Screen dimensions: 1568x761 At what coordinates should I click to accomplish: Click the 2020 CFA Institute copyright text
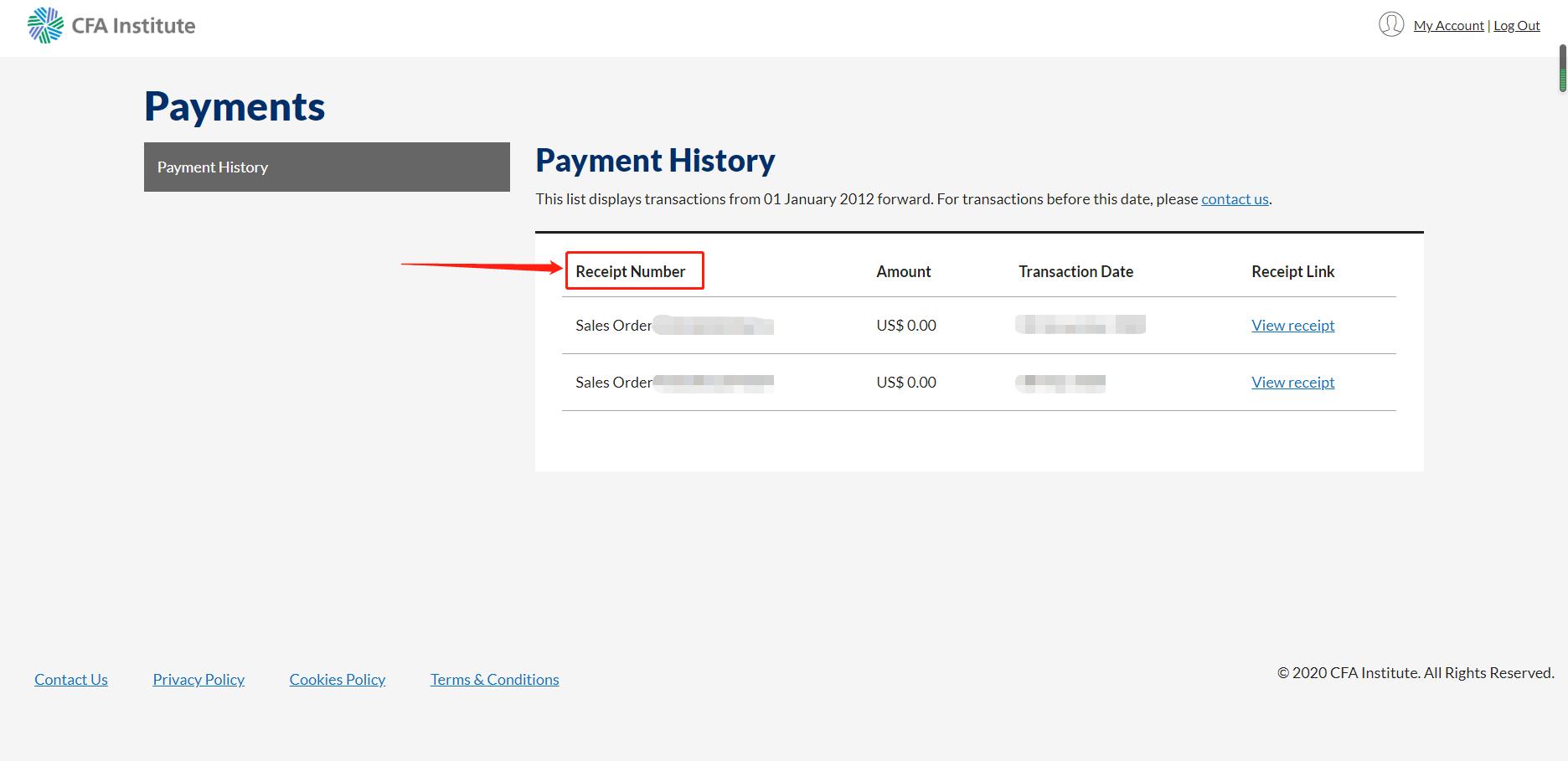coord(1416,673)
